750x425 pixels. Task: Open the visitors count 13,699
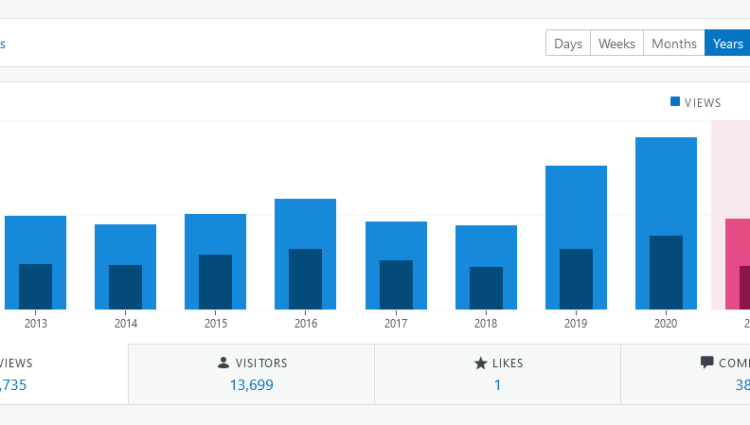tap(251, 385)
